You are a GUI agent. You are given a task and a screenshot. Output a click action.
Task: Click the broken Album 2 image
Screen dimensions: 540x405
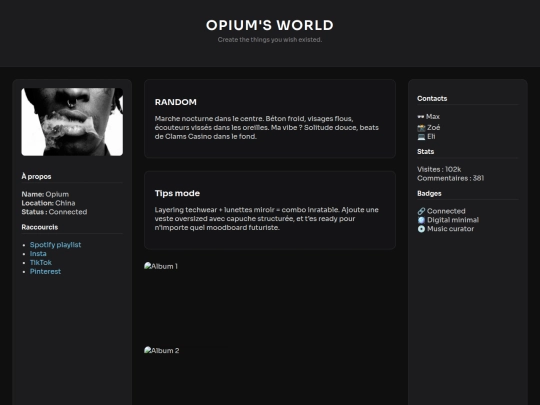pos(162,350)
